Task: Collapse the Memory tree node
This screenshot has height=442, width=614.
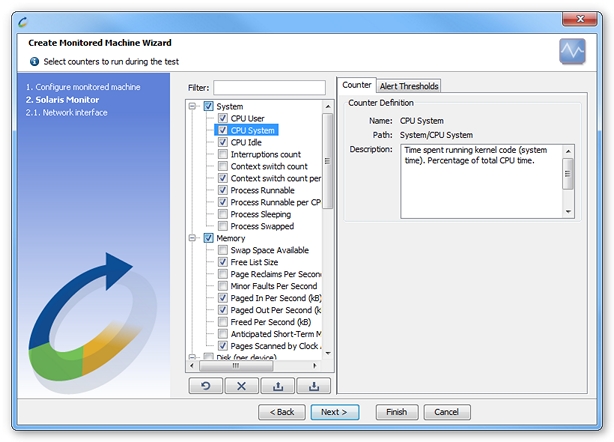Action: tap(192, 238)
